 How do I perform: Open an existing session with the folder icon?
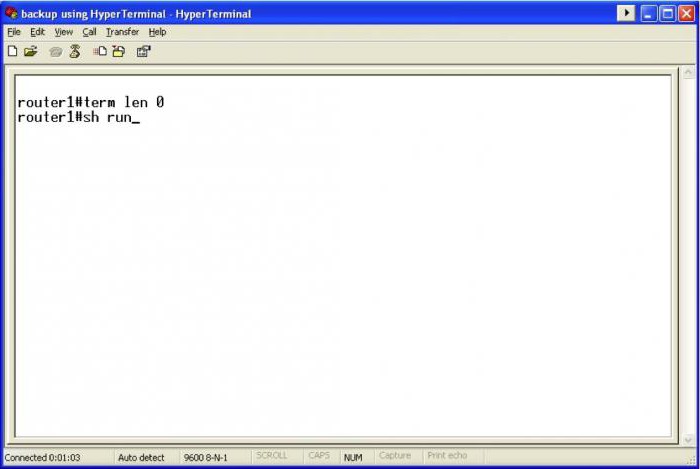point(30,51)
